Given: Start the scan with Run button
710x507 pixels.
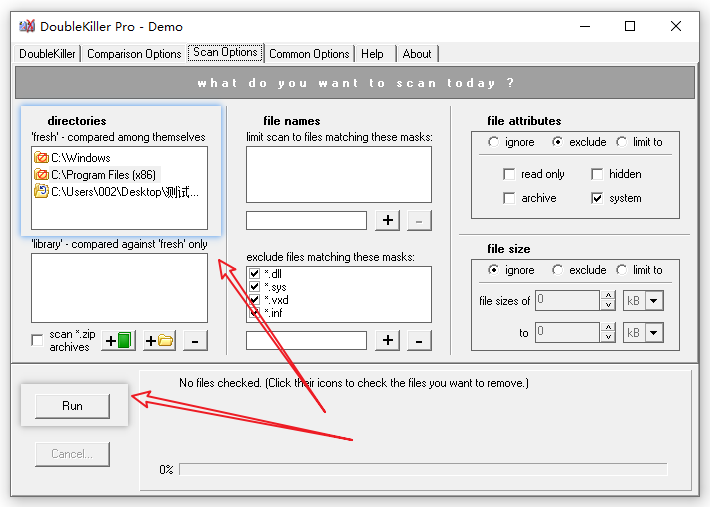Looking at the screenshot, I should 72,406.
